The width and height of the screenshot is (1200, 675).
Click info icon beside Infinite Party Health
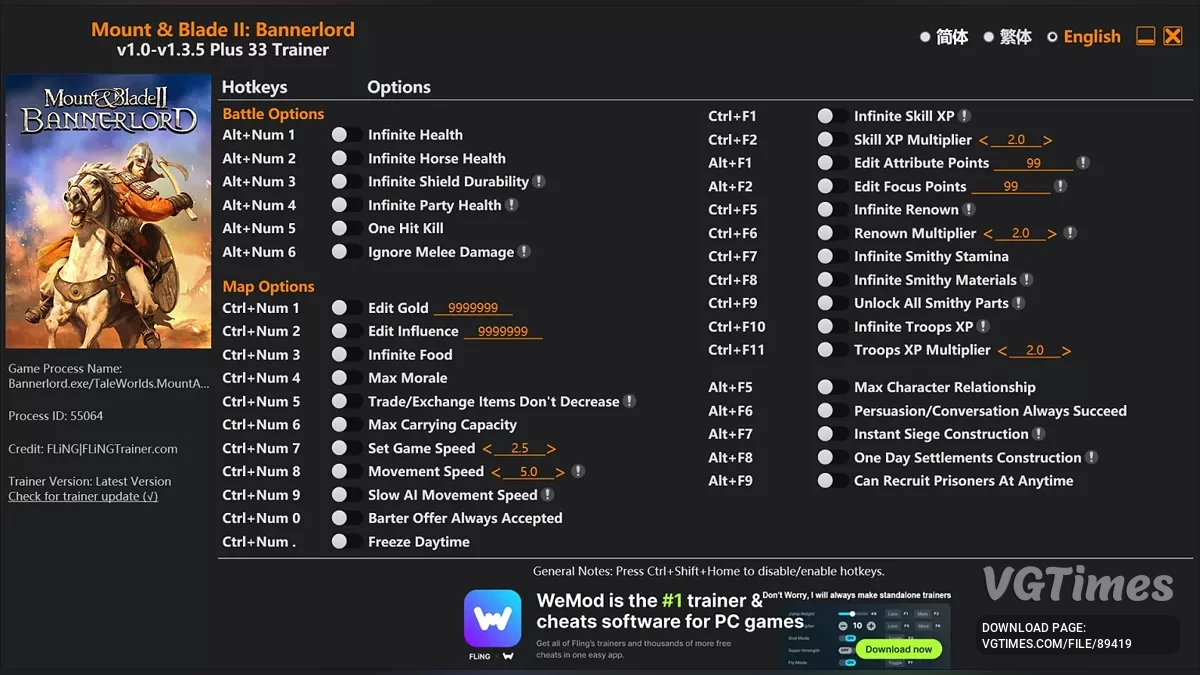pyautogui.click(x=512, y=205)
